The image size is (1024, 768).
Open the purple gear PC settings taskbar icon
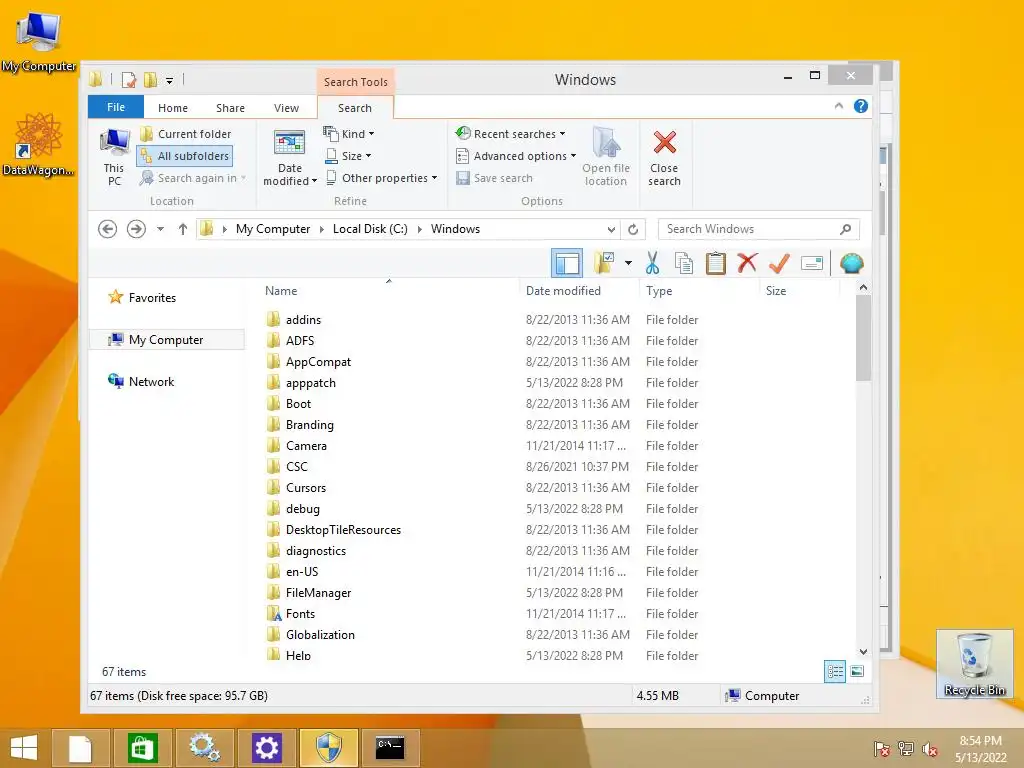tap(266, 748)
